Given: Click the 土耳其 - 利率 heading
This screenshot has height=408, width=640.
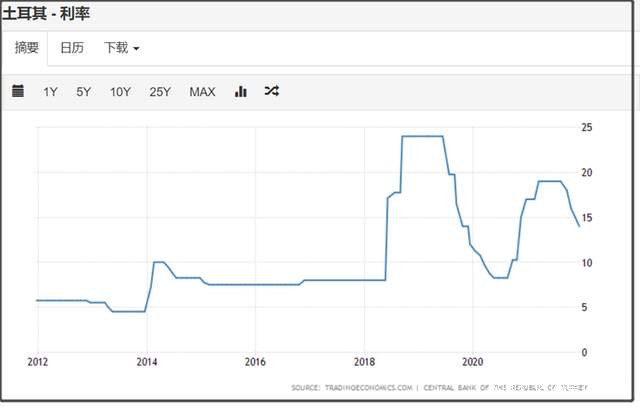Looking at the screenshot, I should click(x=46, y=13).
